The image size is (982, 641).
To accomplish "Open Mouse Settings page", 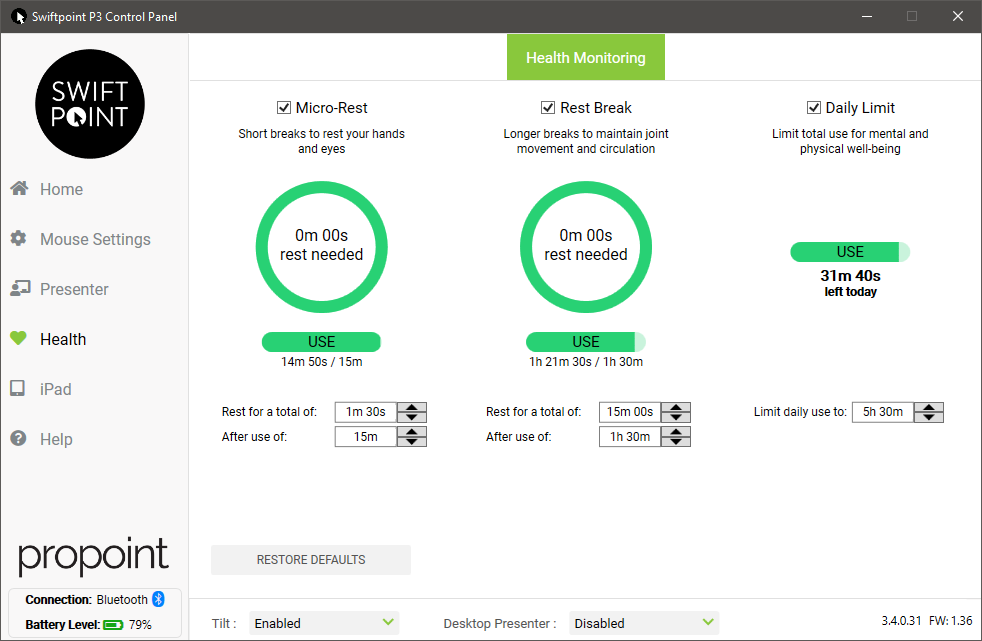I will tap(95, 239).
